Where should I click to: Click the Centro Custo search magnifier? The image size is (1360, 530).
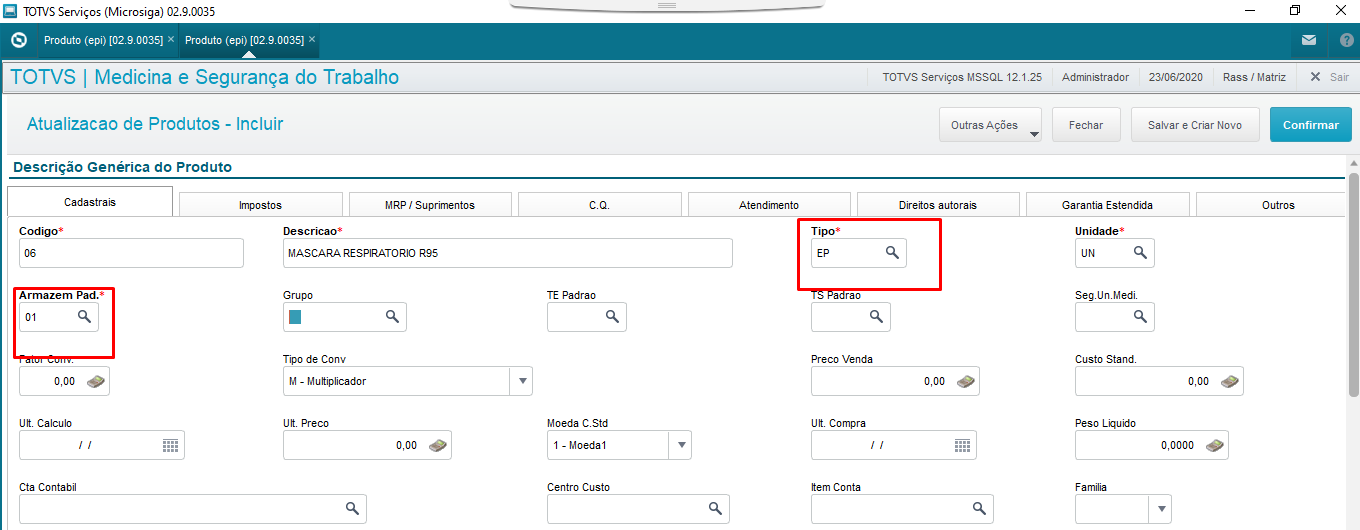click(x=714, y=509)
